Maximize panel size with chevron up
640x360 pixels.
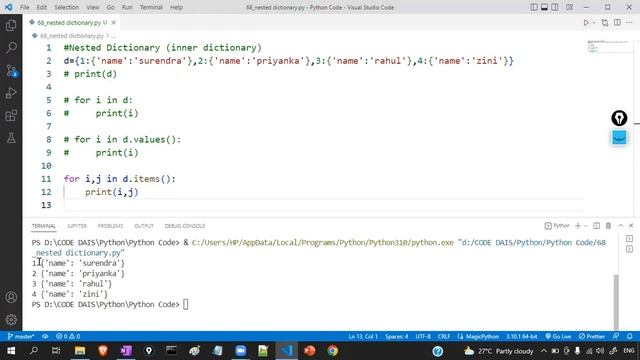tap(620, 226)
